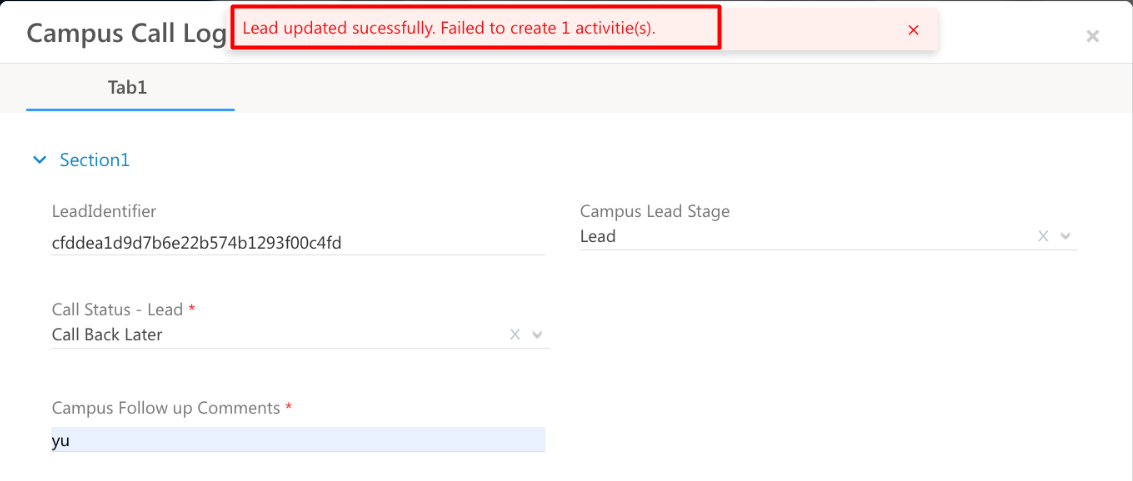The height and width of the screenshot is (481, 1133).
Task: Click the Section1 heading text
Action: [x=95, y=160]
